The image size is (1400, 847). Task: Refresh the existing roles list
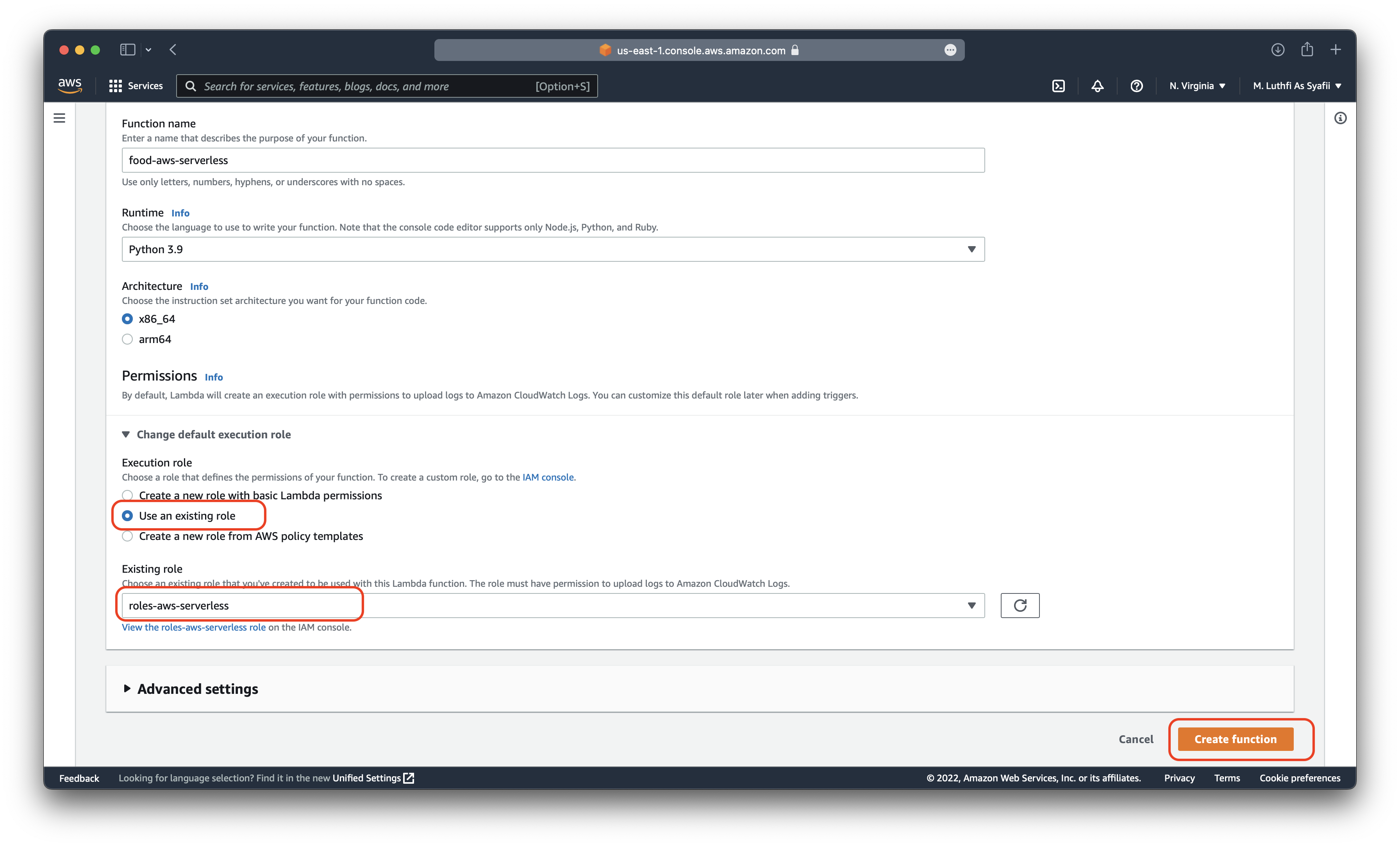pos(1019,606)
